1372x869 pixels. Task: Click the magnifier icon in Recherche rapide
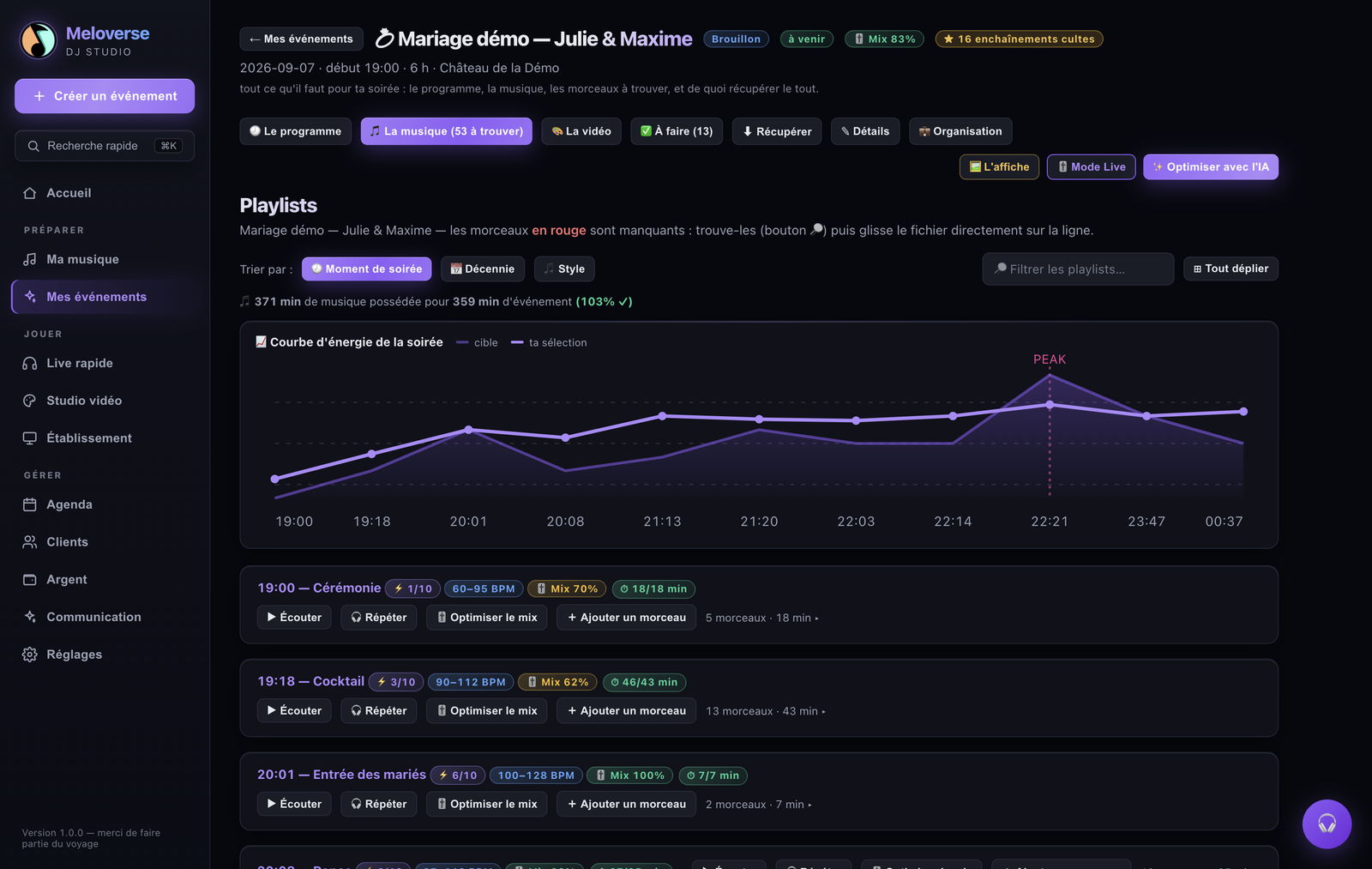pos(33,146)
